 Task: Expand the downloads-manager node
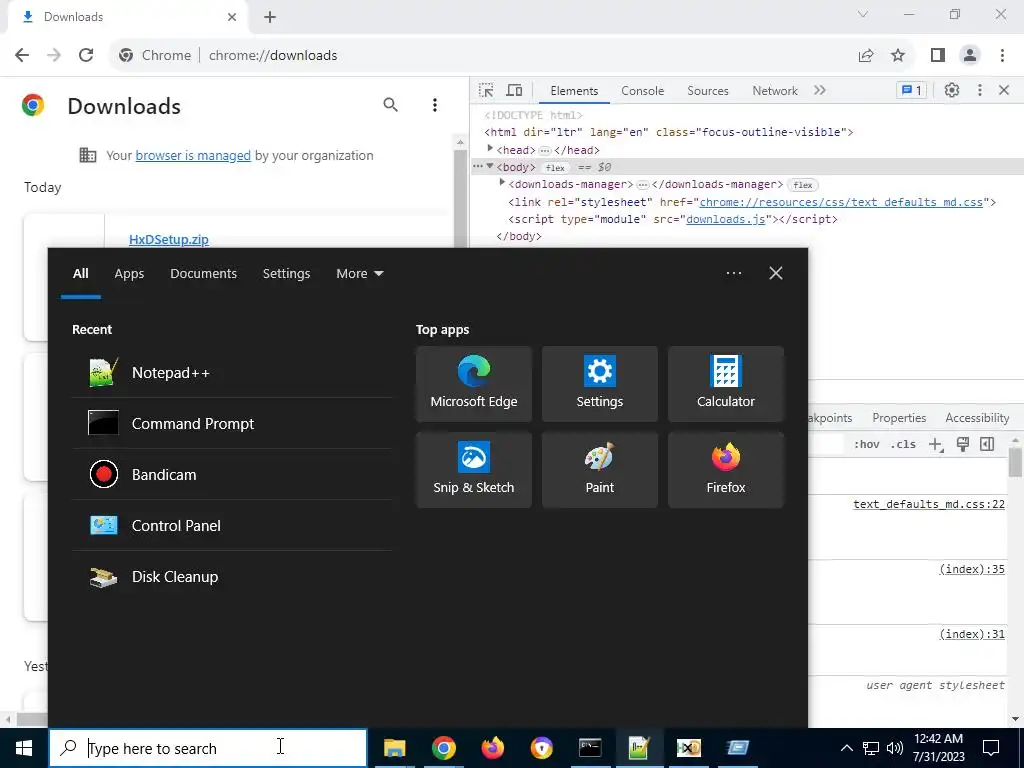click(502, 184)
